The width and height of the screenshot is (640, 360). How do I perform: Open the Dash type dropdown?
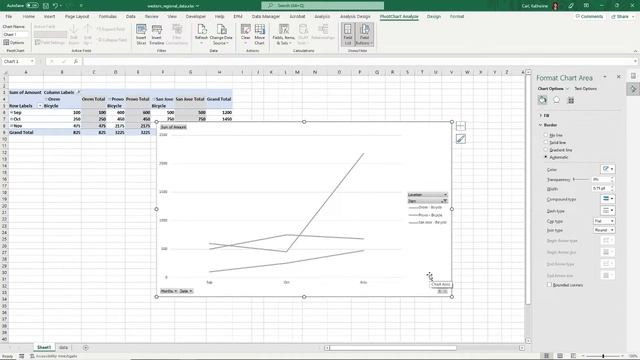click(607, 210)
